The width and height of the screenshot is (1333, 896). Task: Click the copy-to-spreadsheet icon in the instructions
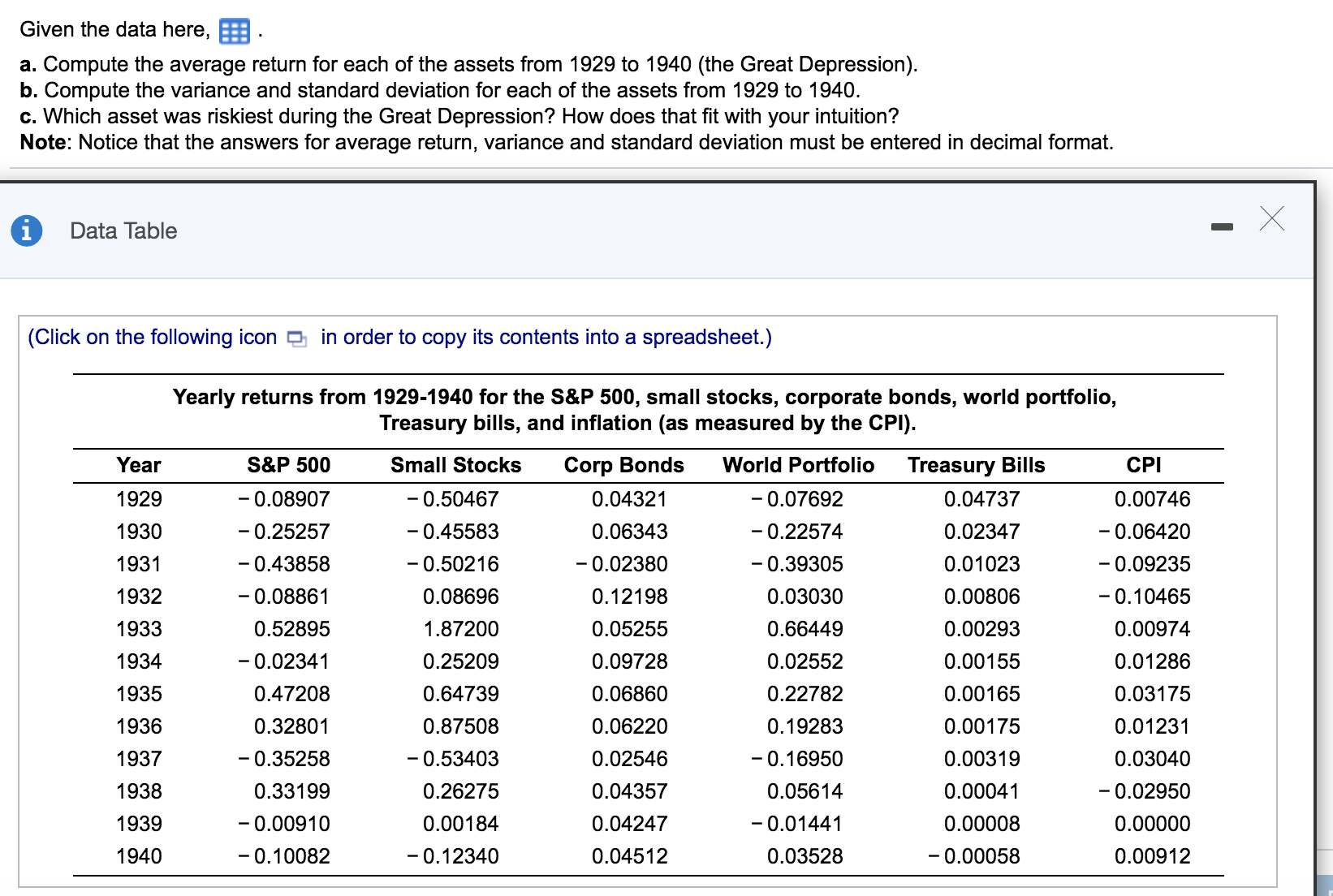pos(296,338)
